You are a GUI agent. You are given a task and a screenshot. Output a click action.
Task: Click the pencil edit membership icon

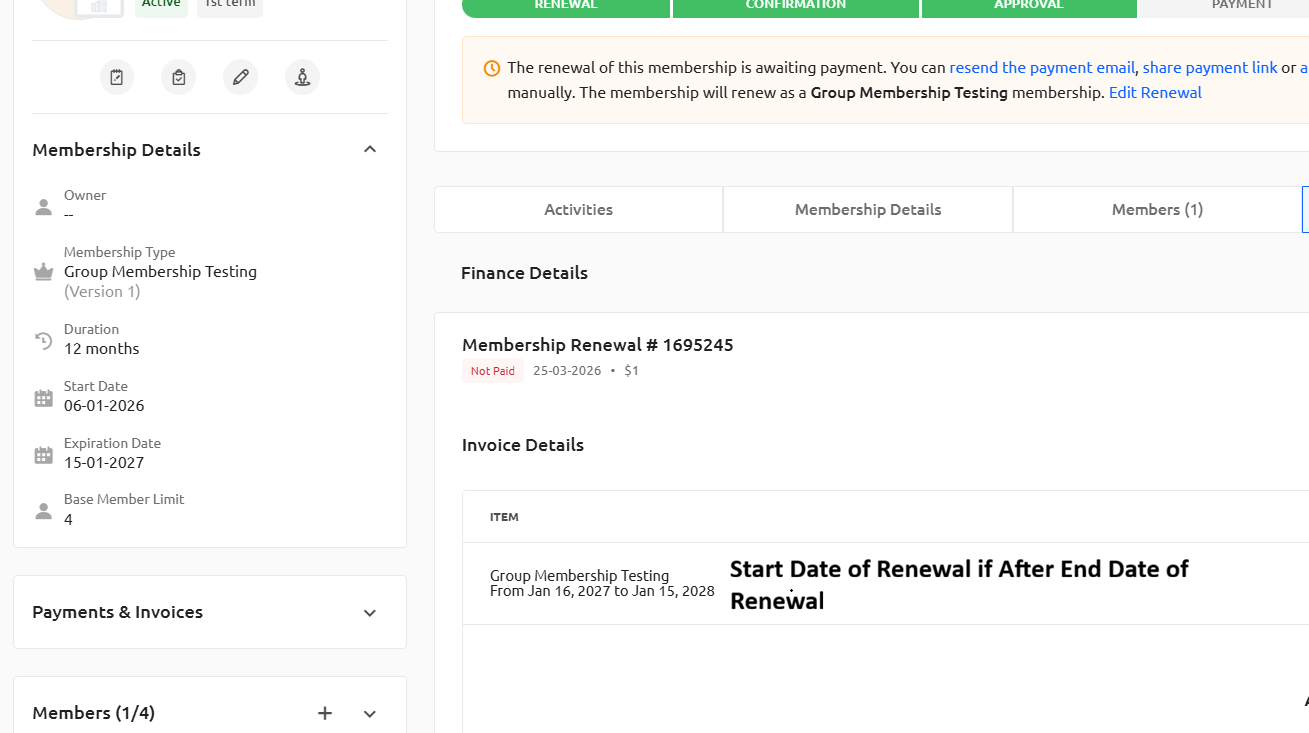241,77
